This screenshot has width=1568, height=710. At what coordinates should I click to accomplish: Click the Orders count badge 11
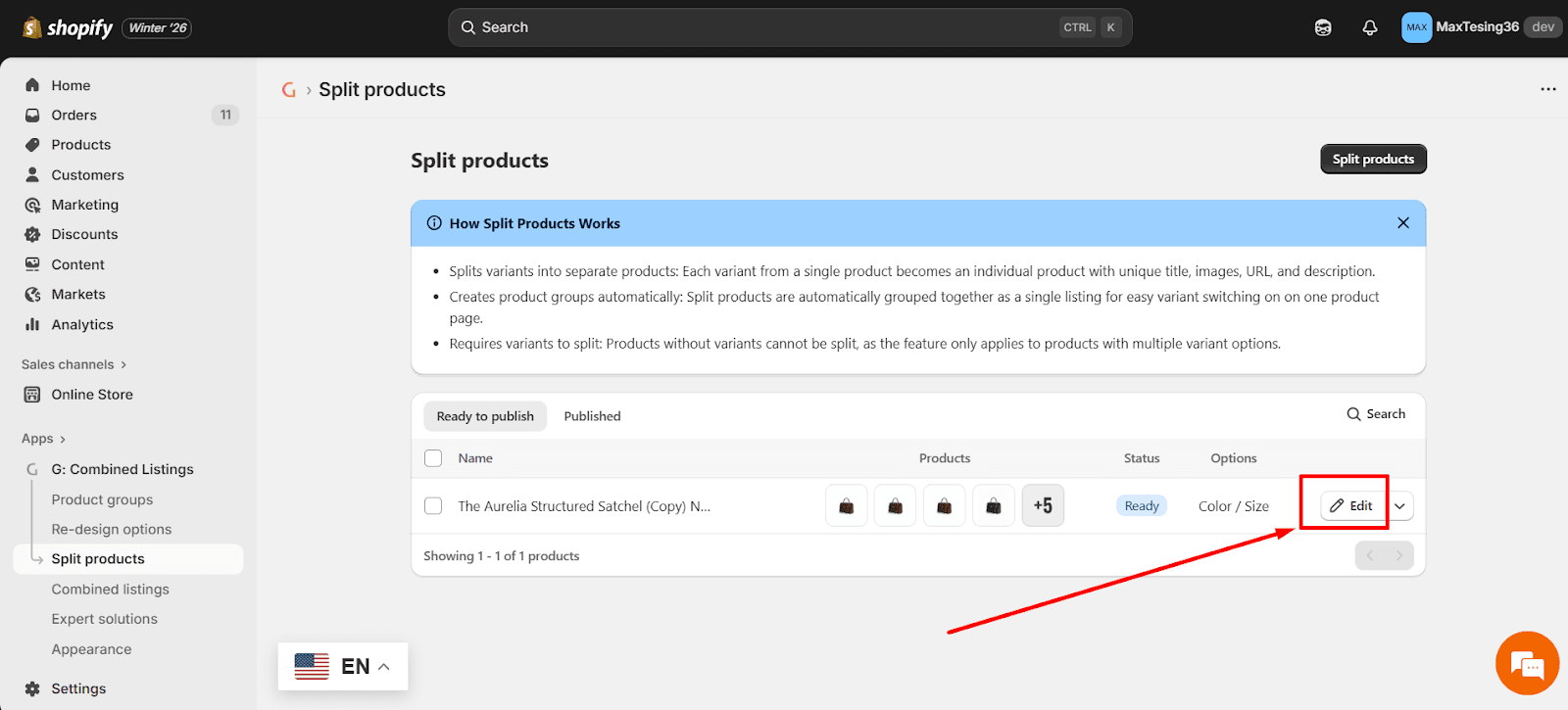(225, 115)
